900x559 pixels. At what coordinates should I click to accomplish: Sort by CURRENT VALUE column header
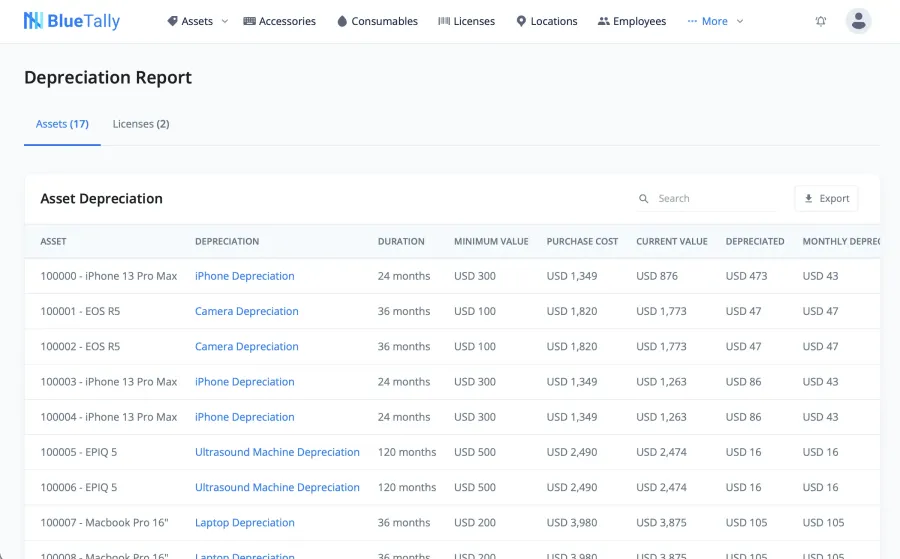pos(672,242)
